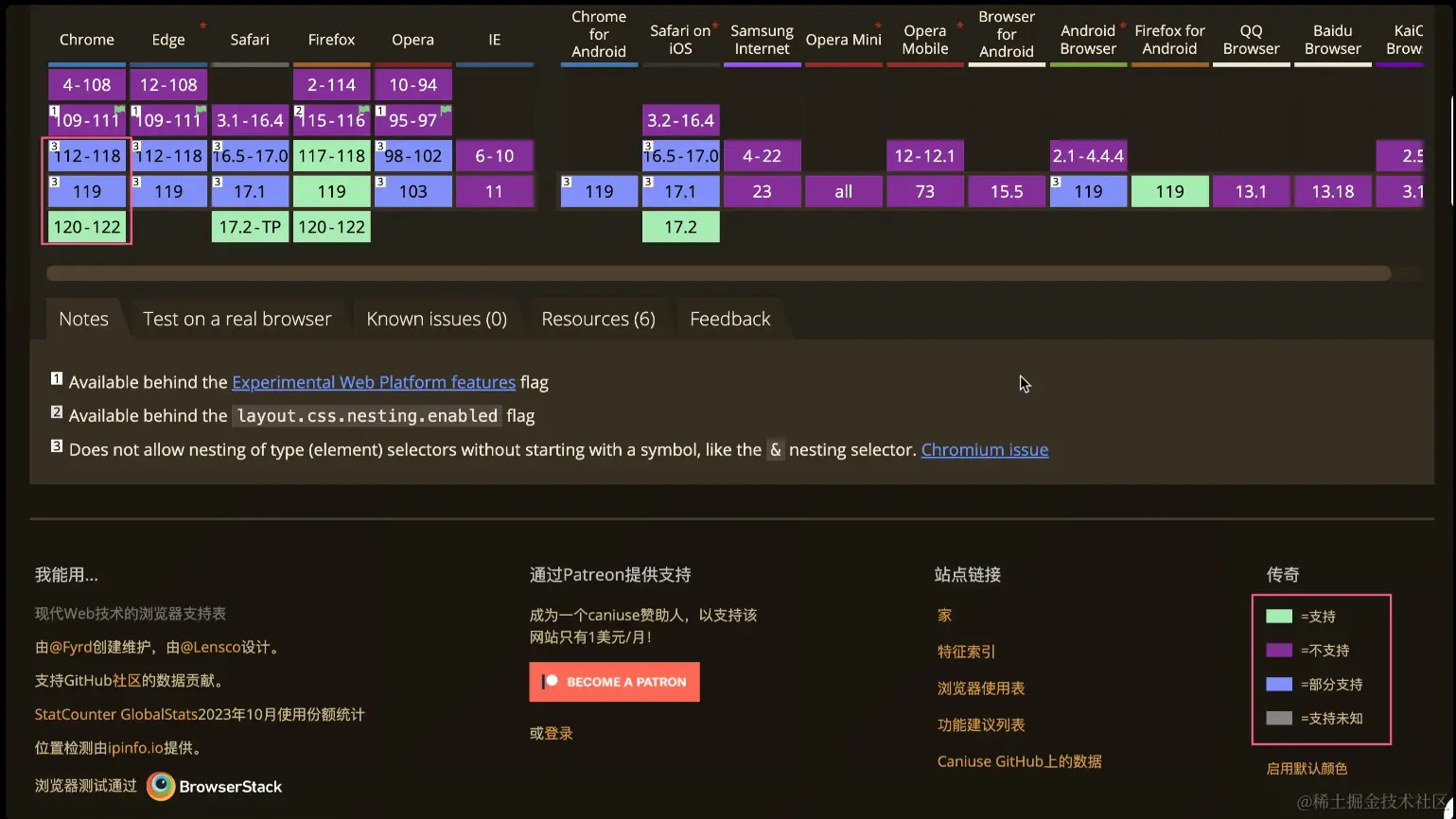This screenshot has height=819, width=1456.
Task: Click the Safari on iOS column header
Action: coord(680,40)
